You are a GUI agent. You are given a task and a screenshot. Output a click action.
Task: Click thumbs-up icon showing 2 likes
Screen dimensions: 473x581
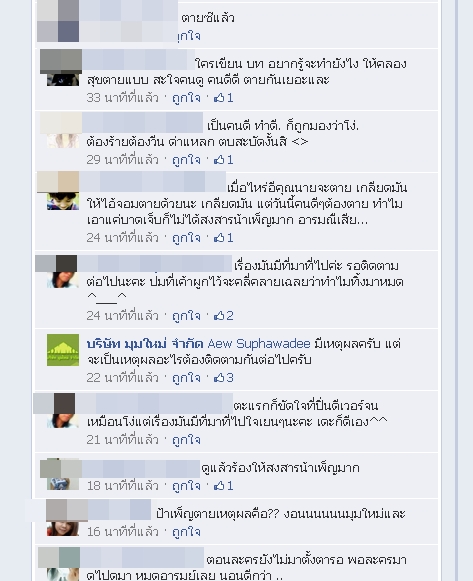click(219, 316)
